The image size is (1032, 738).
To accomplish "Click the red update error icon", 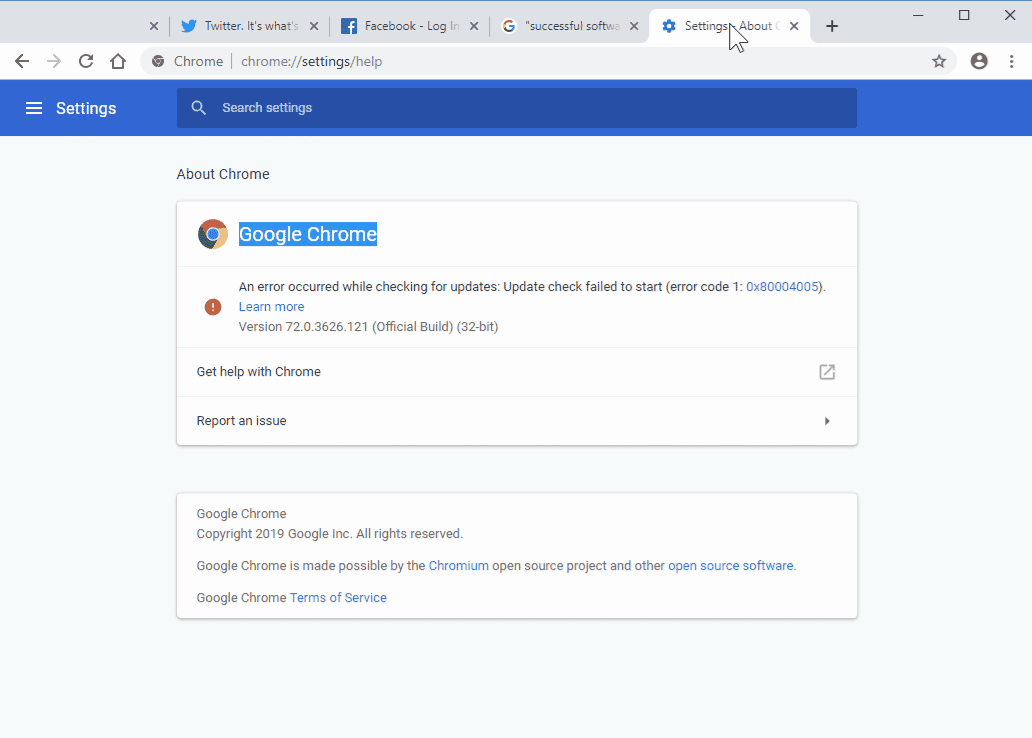I will pos(213,307).
